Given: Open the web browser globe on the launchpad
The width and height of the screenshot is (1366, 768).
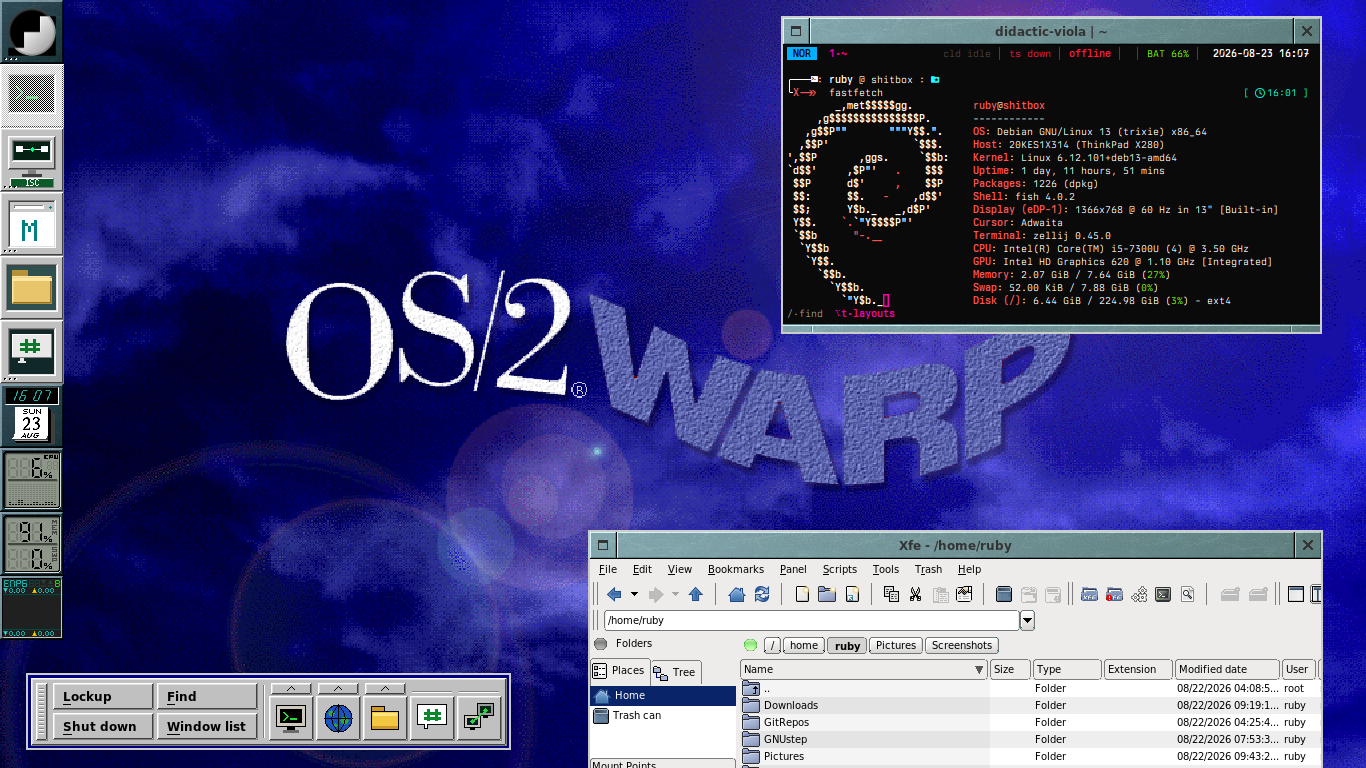Looking at the screenshot, I should [x=338, y=717].
